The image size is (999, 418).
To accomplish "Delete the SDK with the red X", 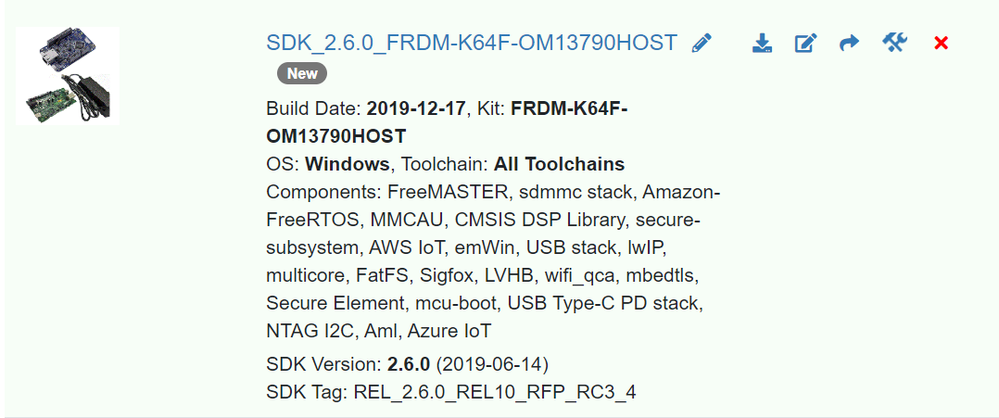I will [940, 43].
